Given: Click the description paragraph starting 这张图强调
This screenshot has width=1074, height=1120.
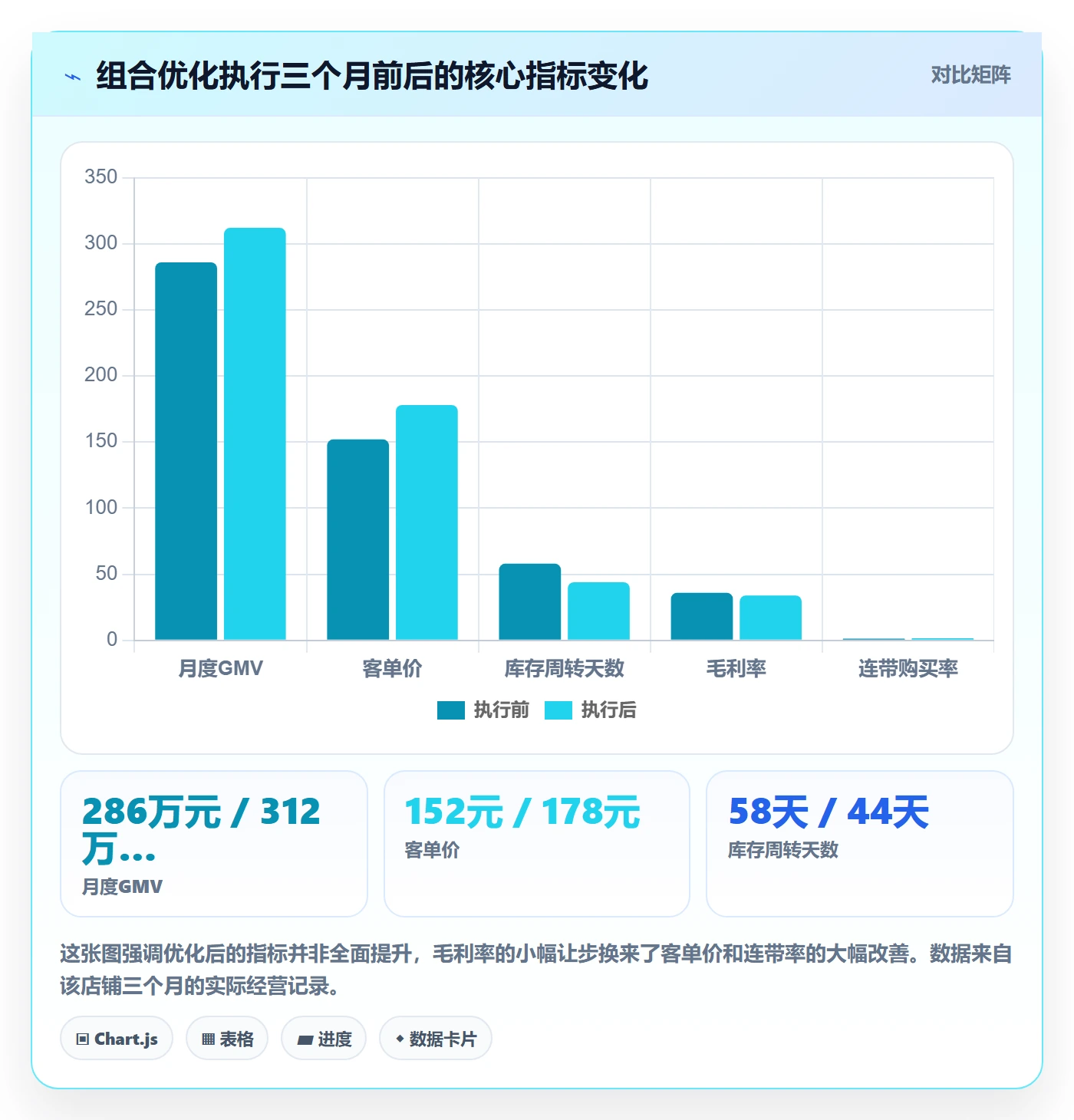Looking at the screenshot, I should 537,970.
